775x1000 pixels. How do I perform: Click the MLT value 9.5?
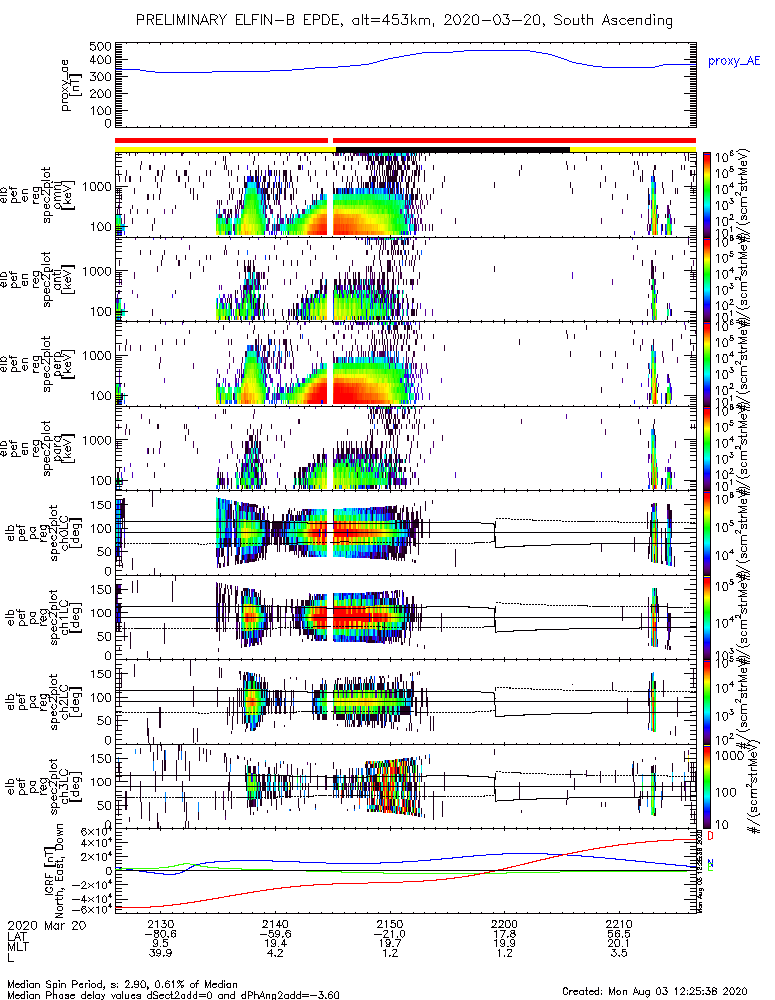point(161,944)
